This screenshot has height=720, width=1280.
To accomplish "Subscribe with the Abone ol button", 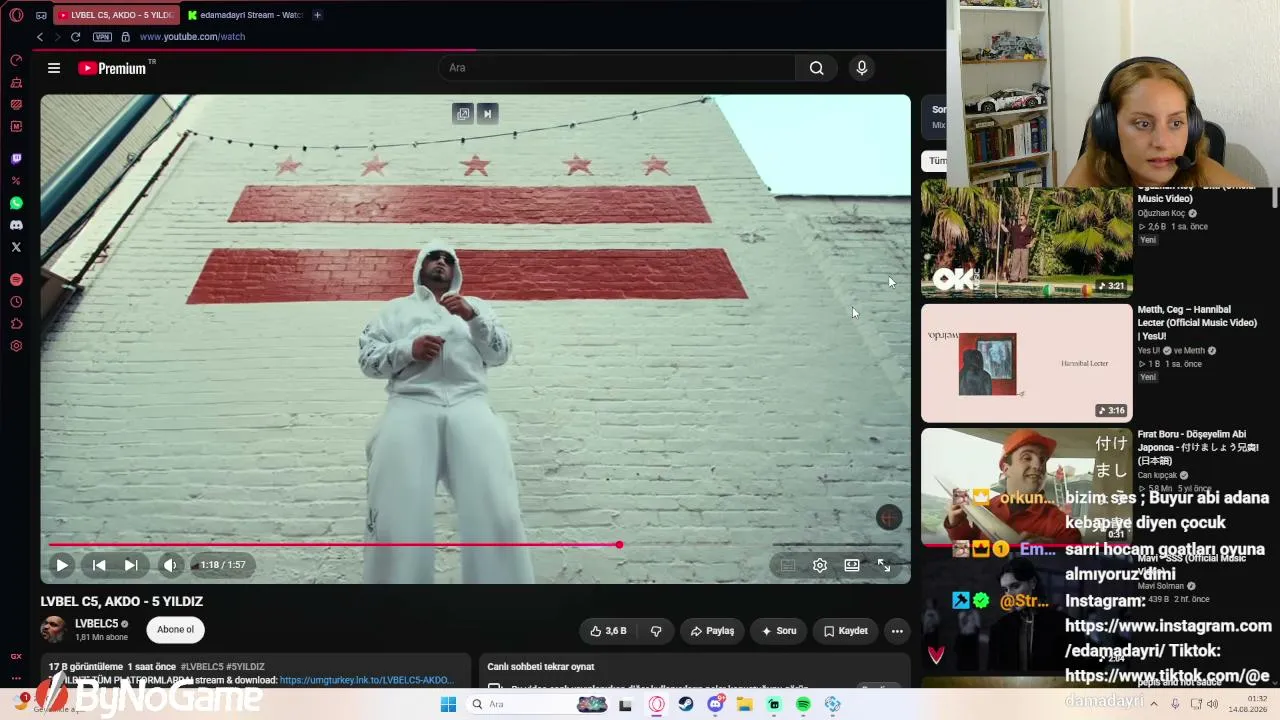I will tap(175, 630).
